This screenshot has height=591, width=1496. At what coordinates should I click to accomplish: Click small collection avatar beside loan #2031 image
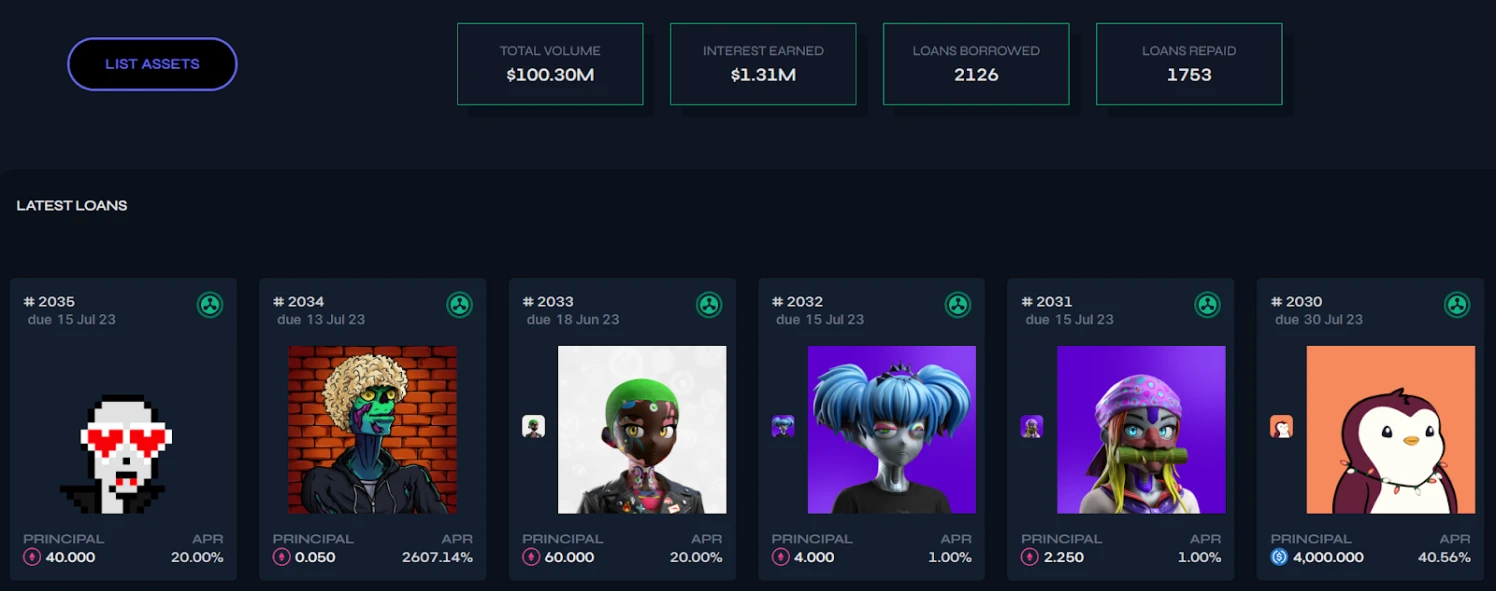1032,427
